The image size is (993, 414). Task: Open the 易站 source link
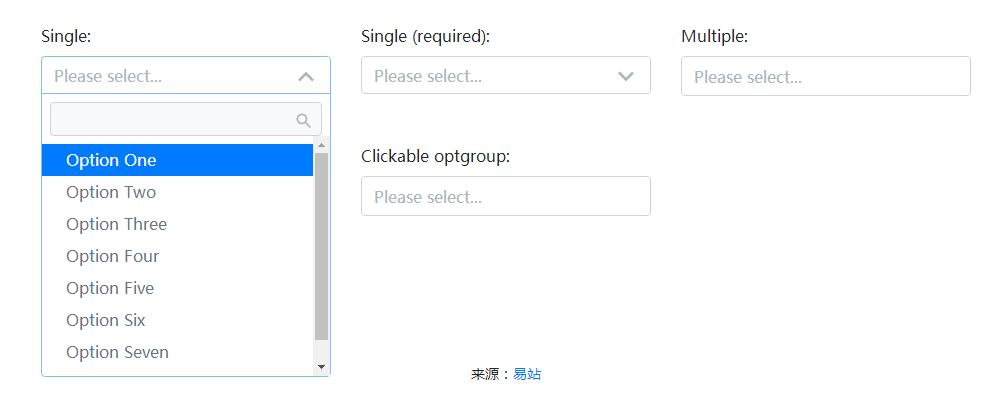click(x=527, y=374)
